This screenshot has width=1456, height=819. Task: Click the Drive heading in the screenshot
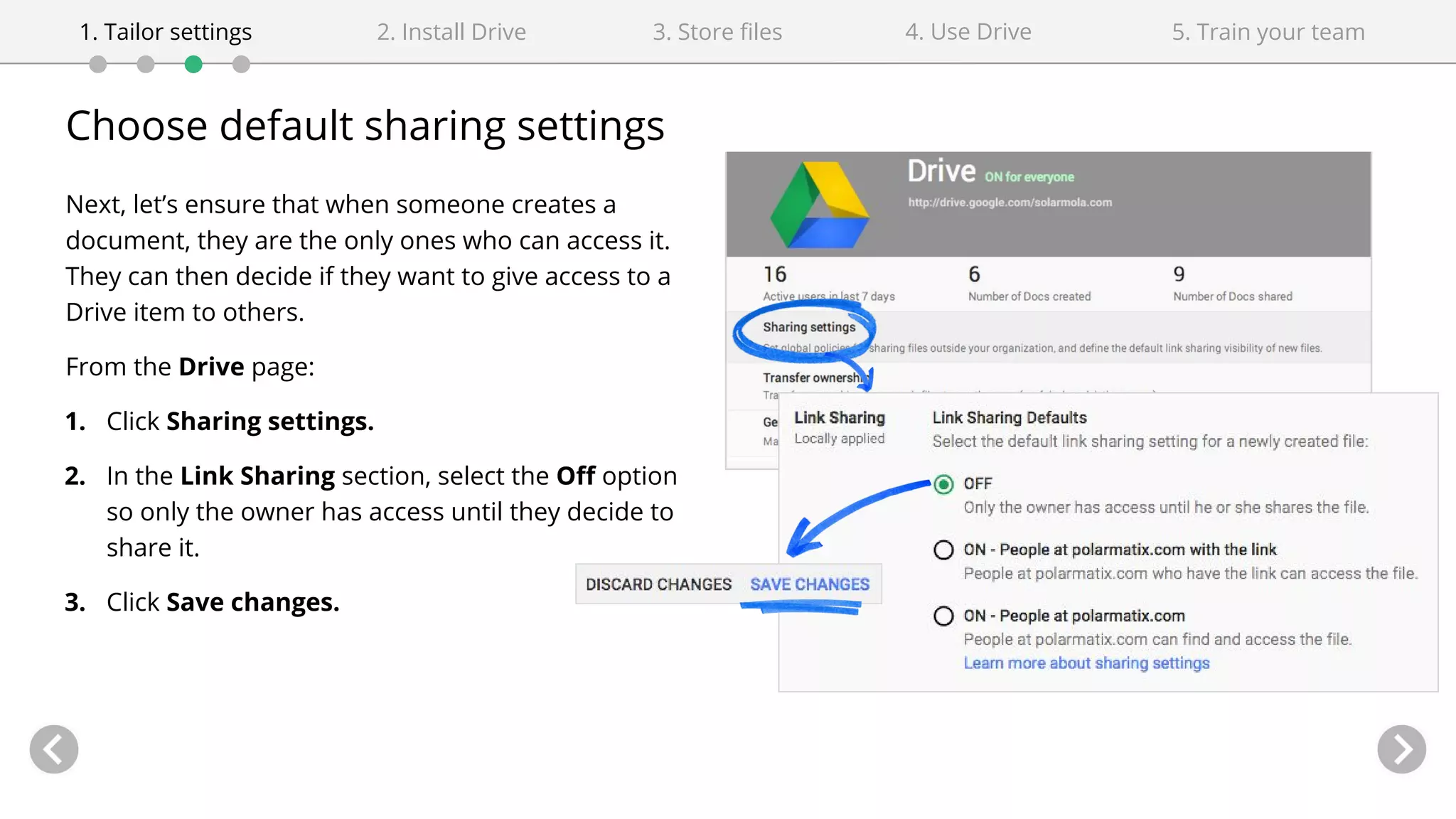pos(941,171)
